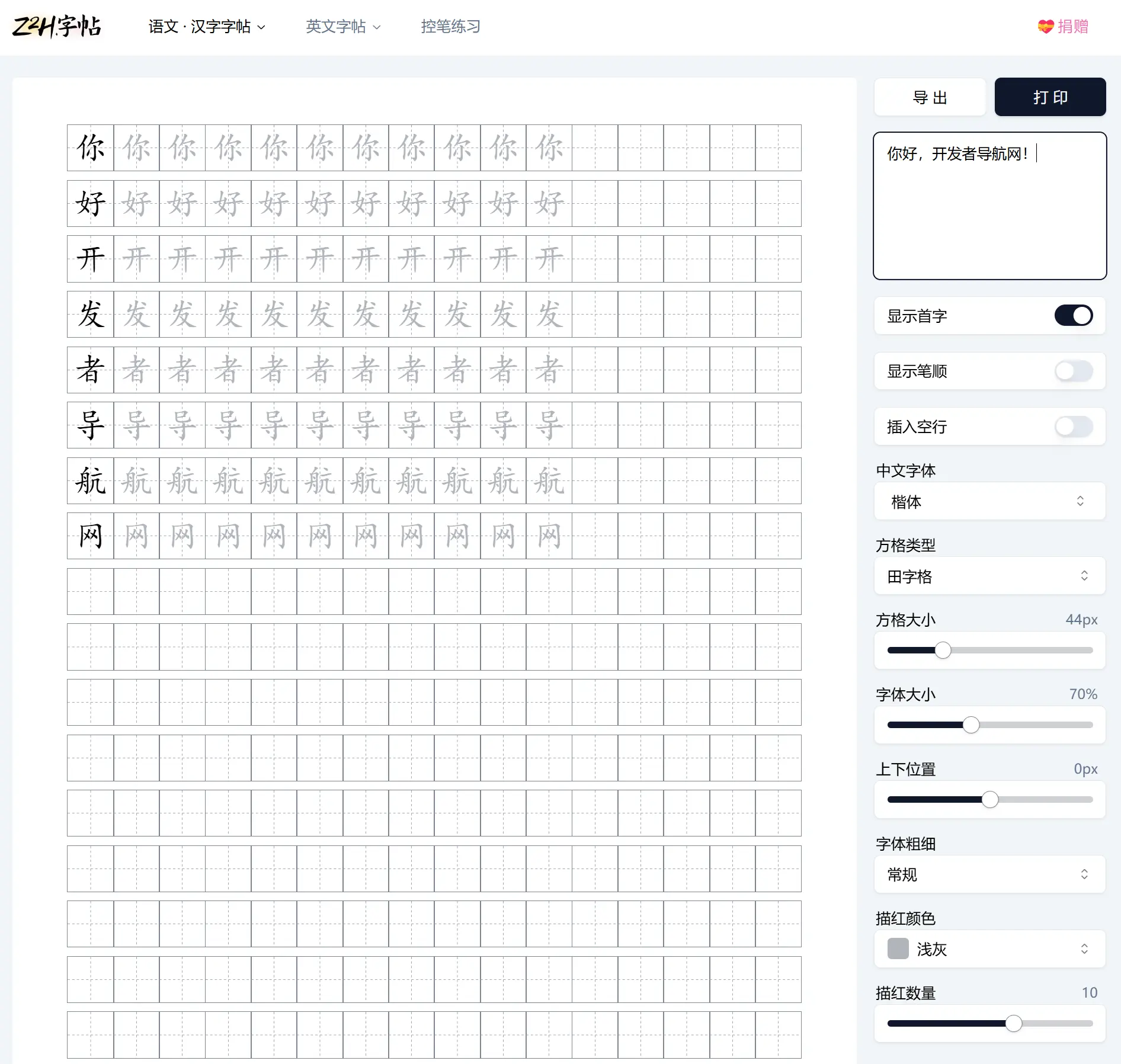Image resolution: width=1121 pixels, height=1064 pixels.
Task: Open the 中文字体 font selector showing 楷体
Action: coord(989,501)
